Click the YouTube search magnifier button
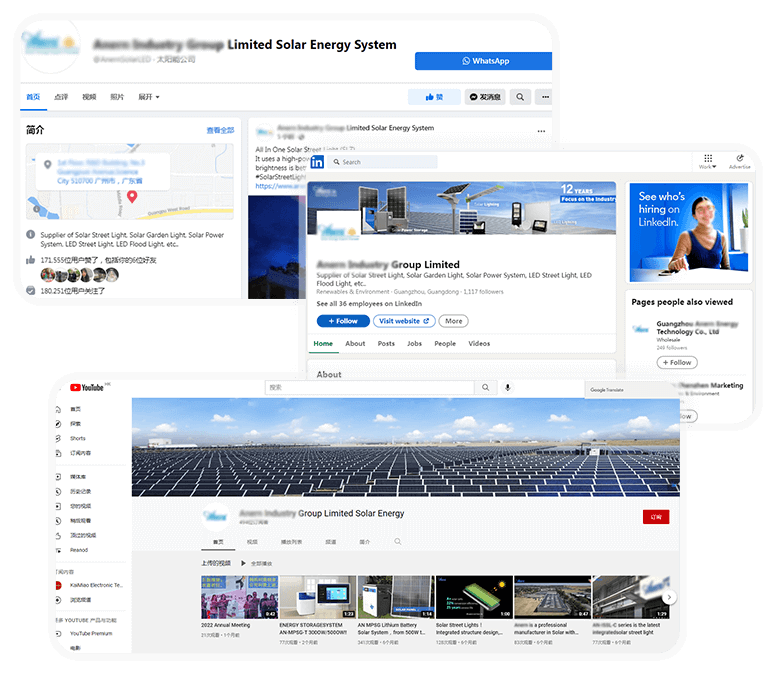Viewport: 776px width, 674px height. coord(485,387)
